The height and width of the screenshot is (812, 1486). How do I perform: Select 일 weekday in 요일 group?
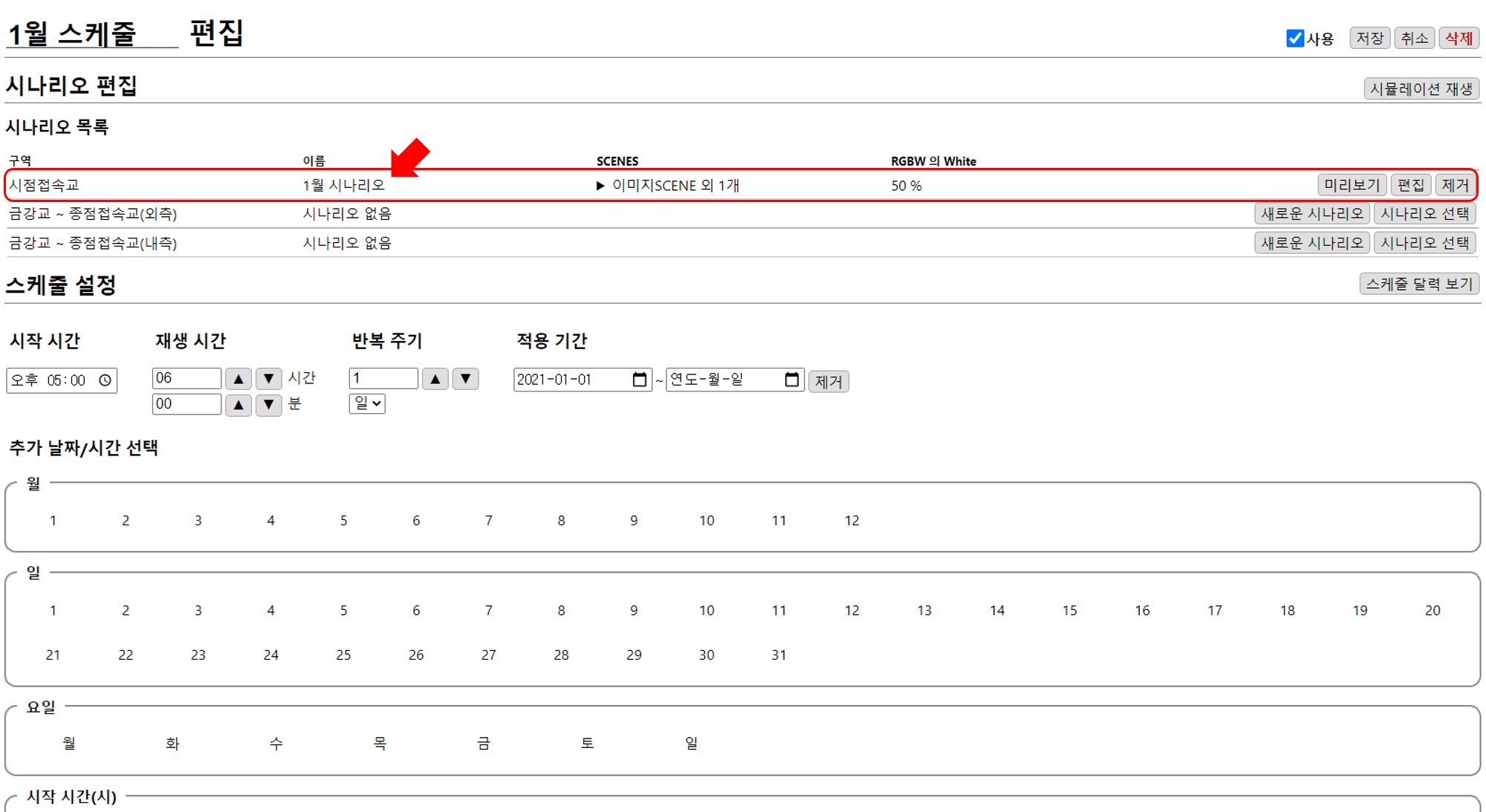click(x=691, y=744)
